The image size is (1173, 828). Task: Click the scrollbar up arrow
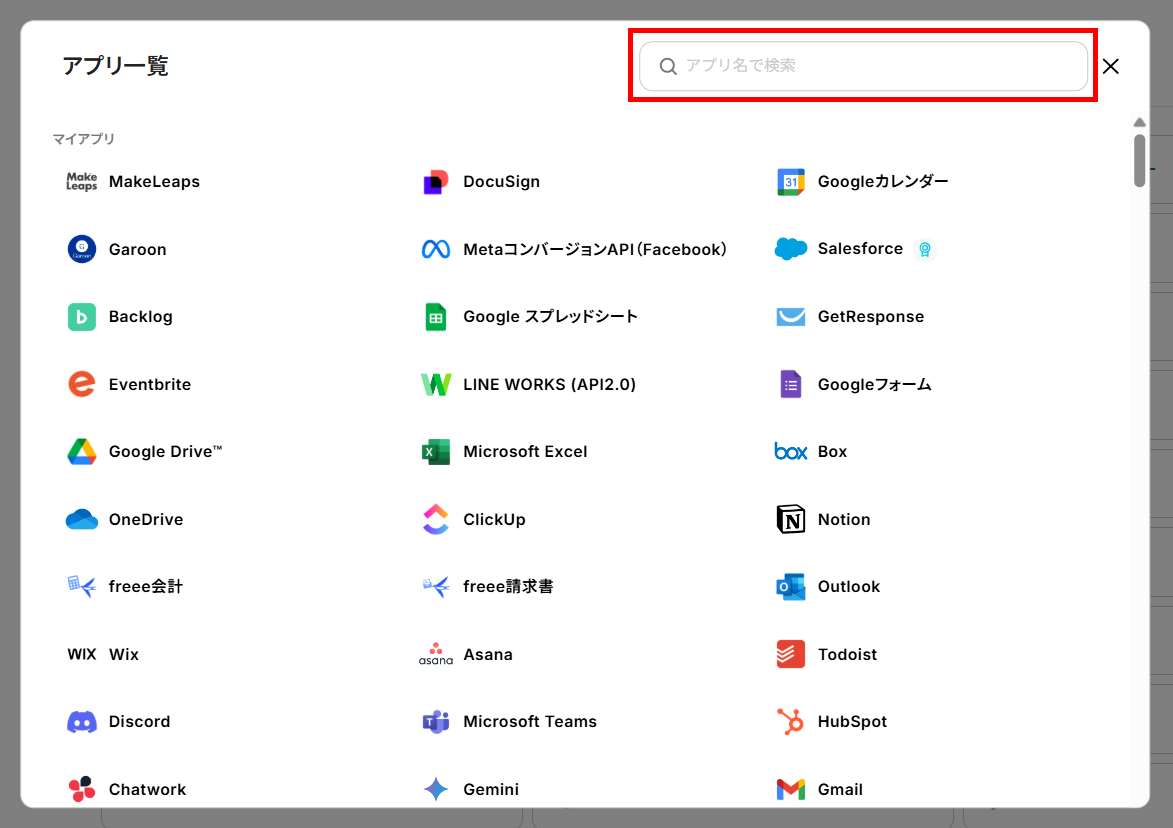click(x=1139, y=122)
